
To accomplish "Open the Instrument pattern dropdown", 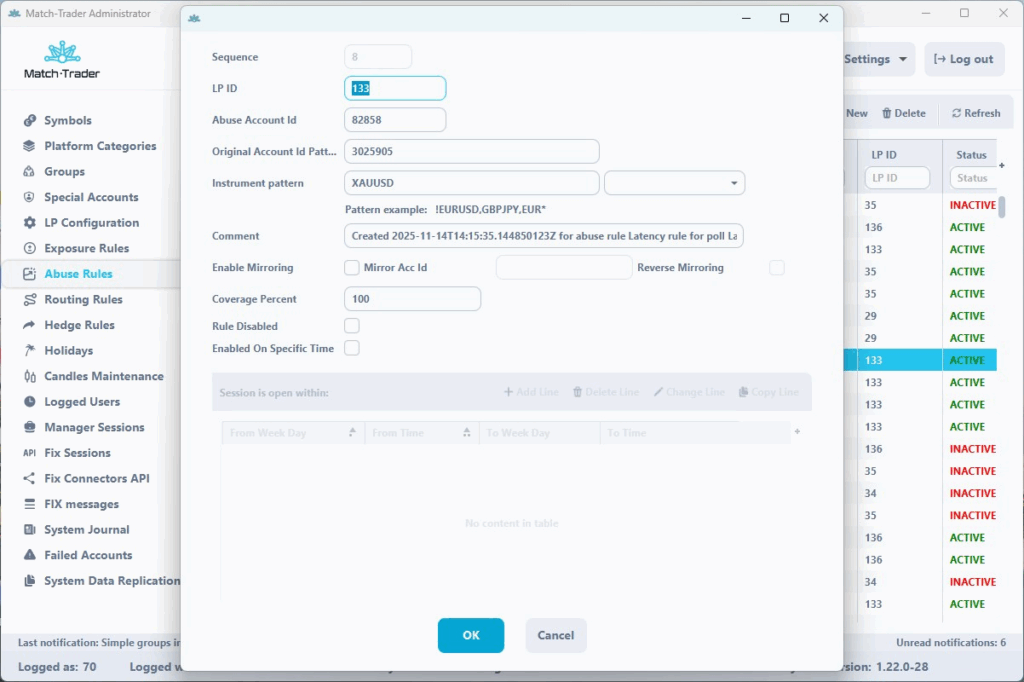I will click(675, 183).
